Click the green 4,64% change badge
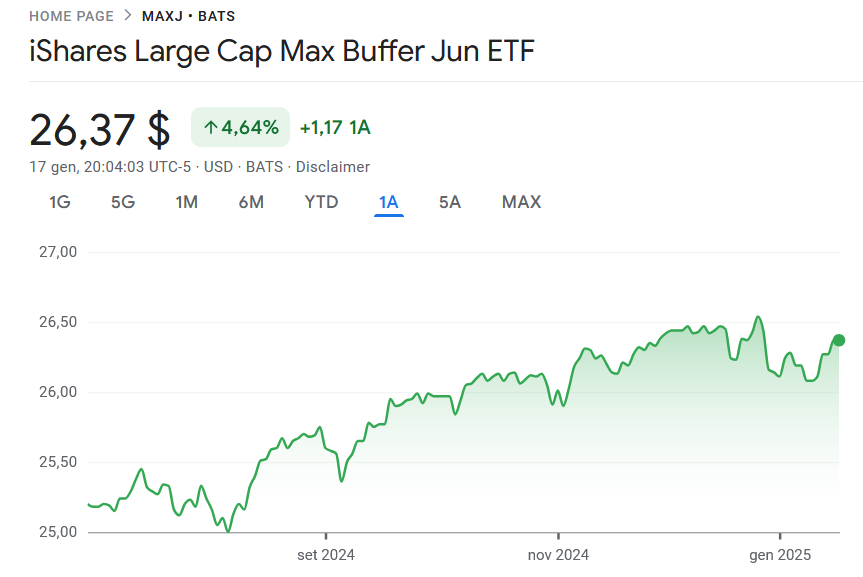The width and height of the screenshot is (863, 577). tap(241, 127)
